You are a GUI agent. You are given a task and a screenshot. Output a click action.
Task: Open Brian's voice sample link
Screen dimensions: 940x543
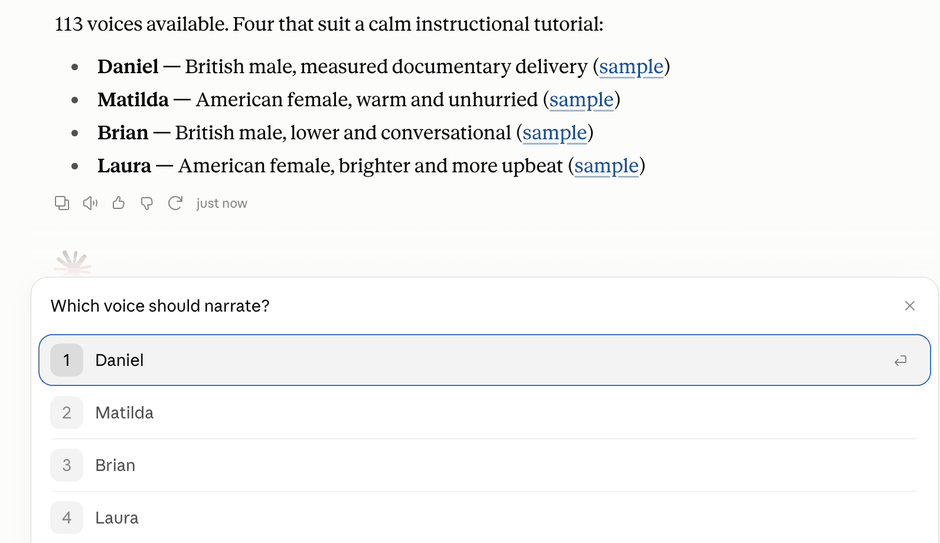point(555,132)
